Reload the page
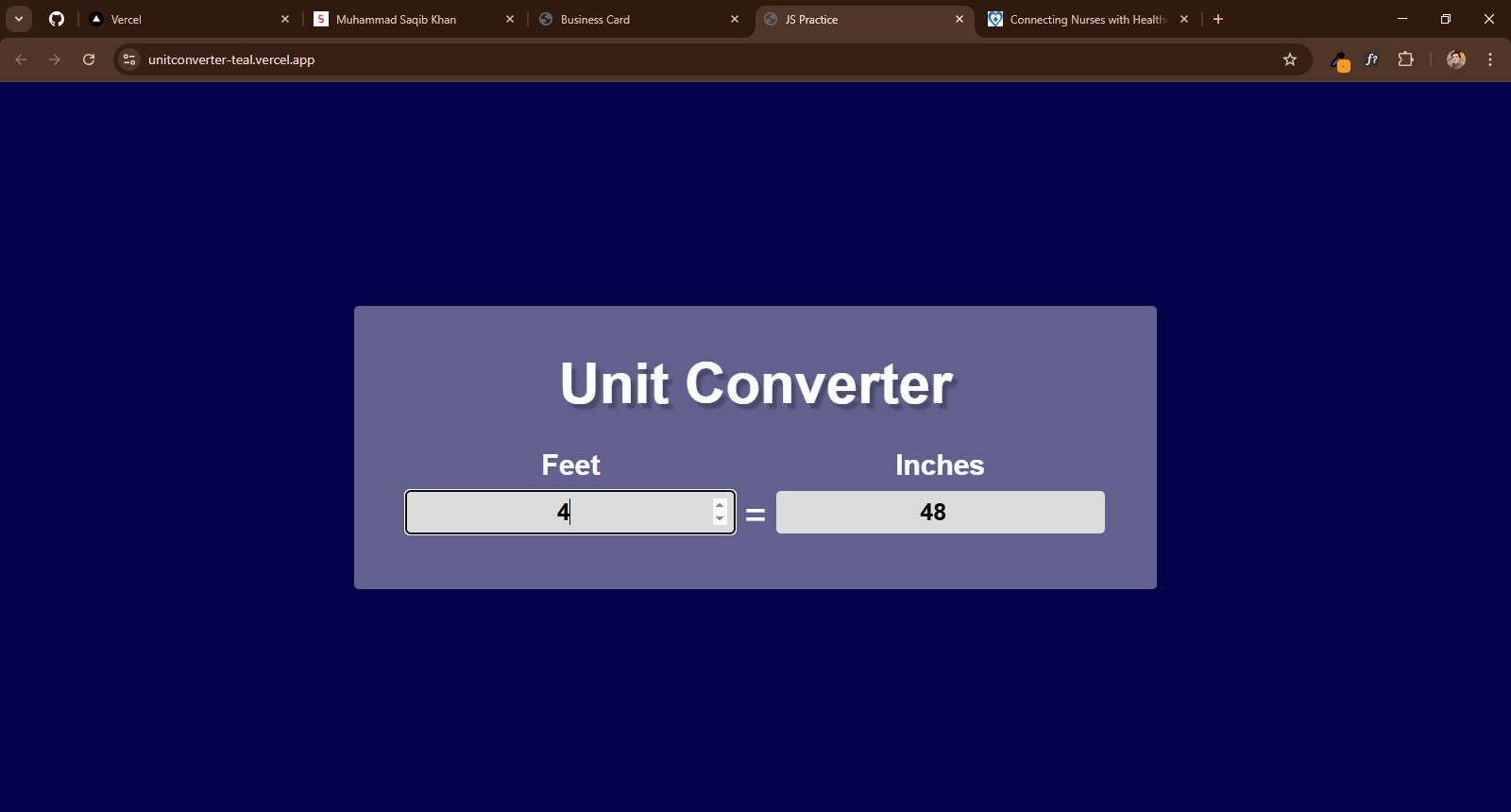 point(89,59)
